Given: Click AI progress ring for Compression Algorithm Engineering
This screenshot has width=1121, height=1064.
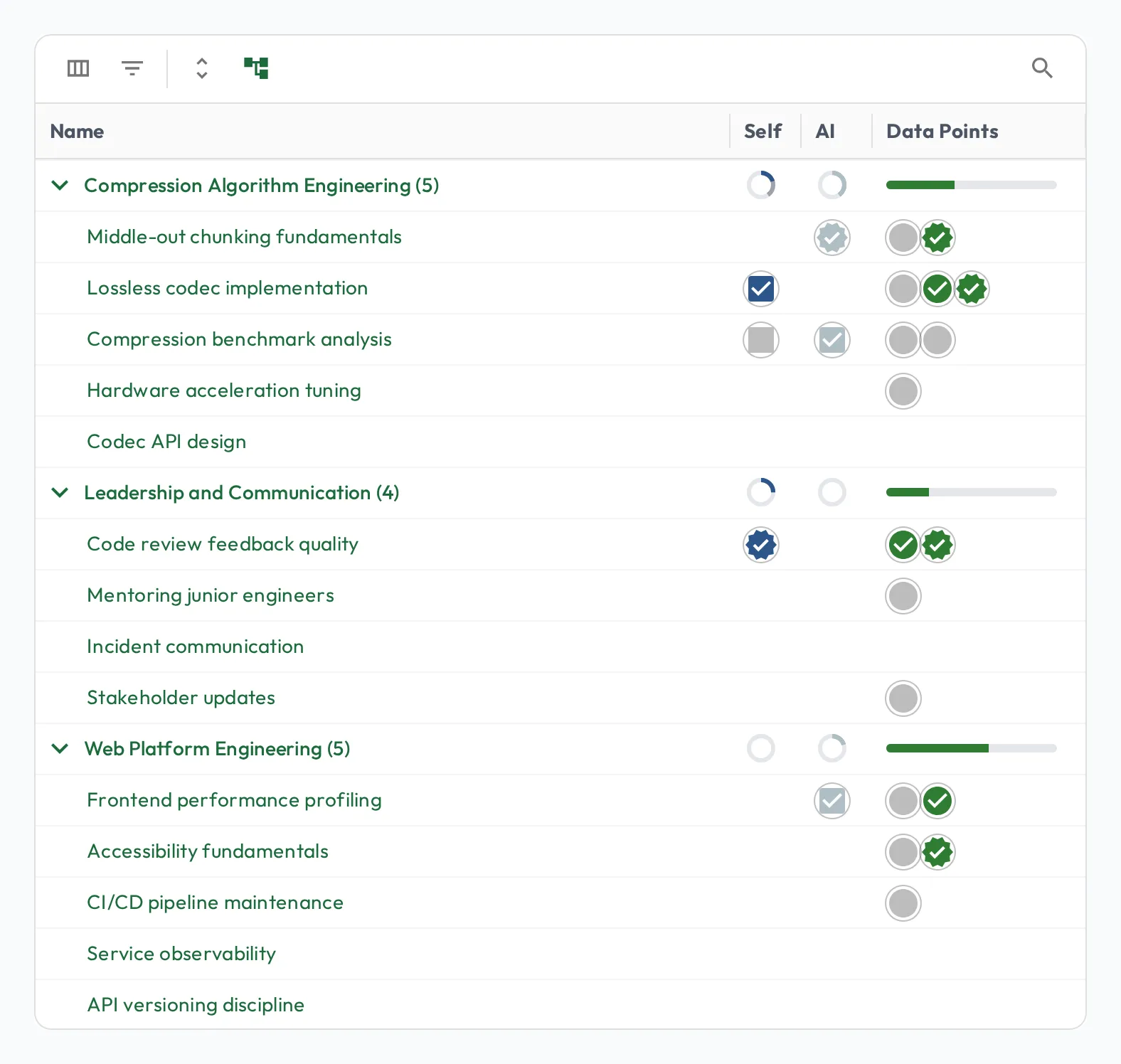Looking at the screenshot, I should [x=832, y=185].
